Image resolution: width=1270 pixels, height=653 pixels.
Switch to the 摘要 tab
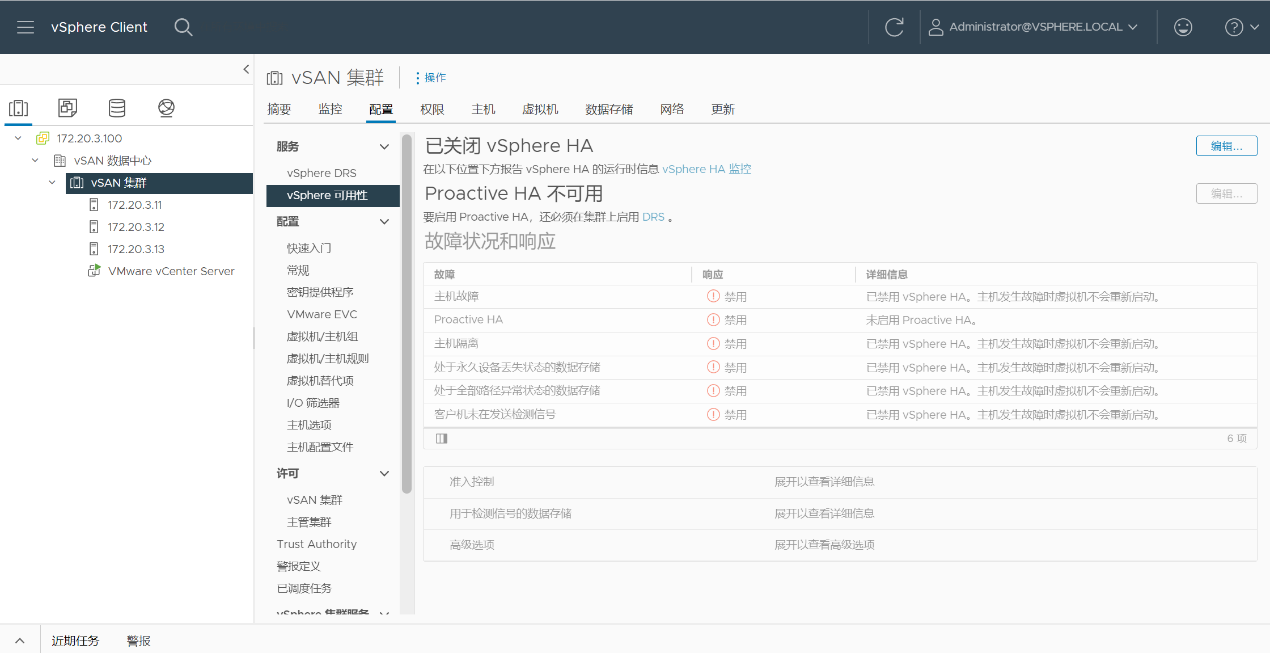[279, 109]
